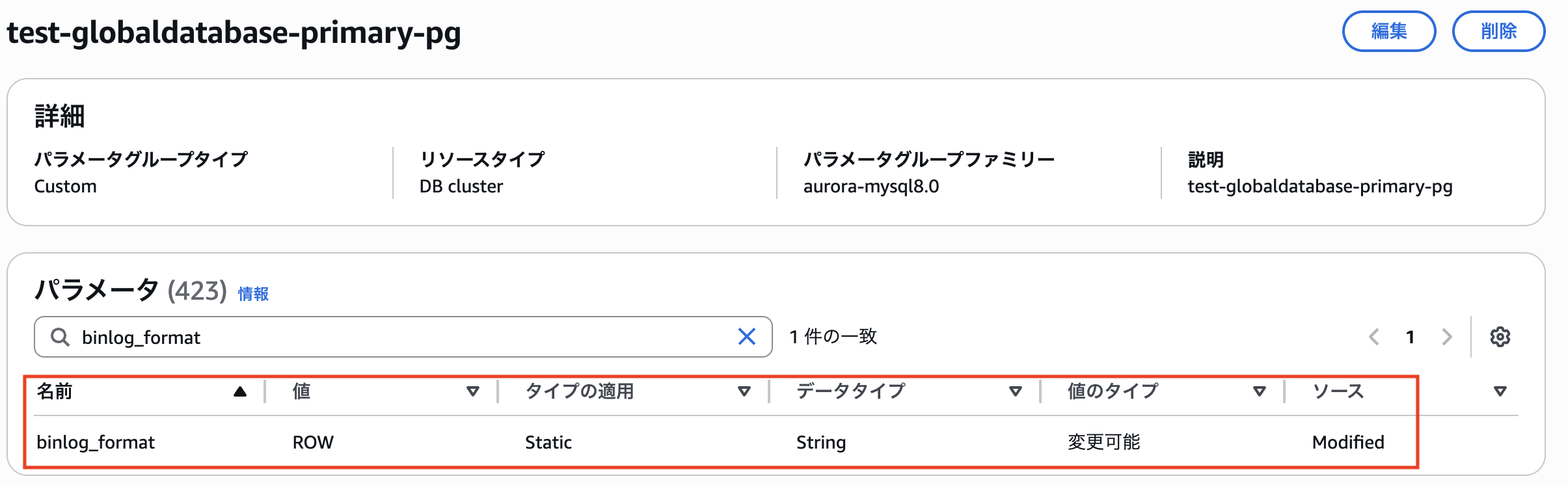Viewport: 1568px width, 485px height.
Task: Click the 削除 button
Action: [1498, 30]
